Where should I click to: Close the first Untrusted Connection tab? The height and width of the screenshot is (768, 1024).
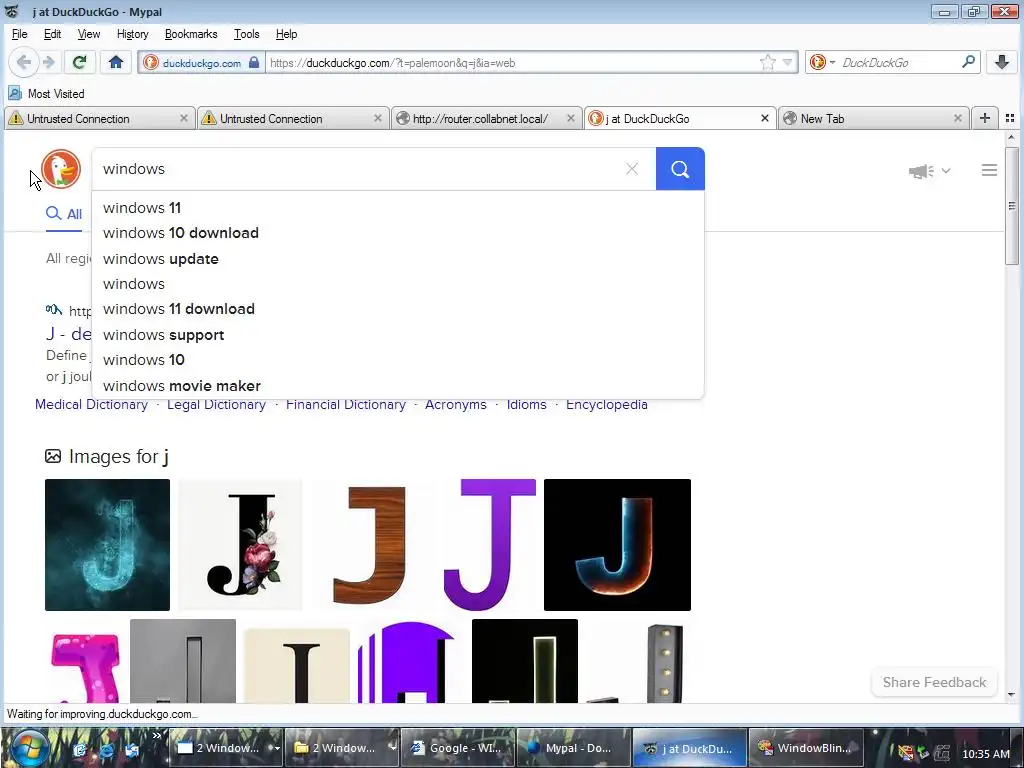[x=184, y=118]
